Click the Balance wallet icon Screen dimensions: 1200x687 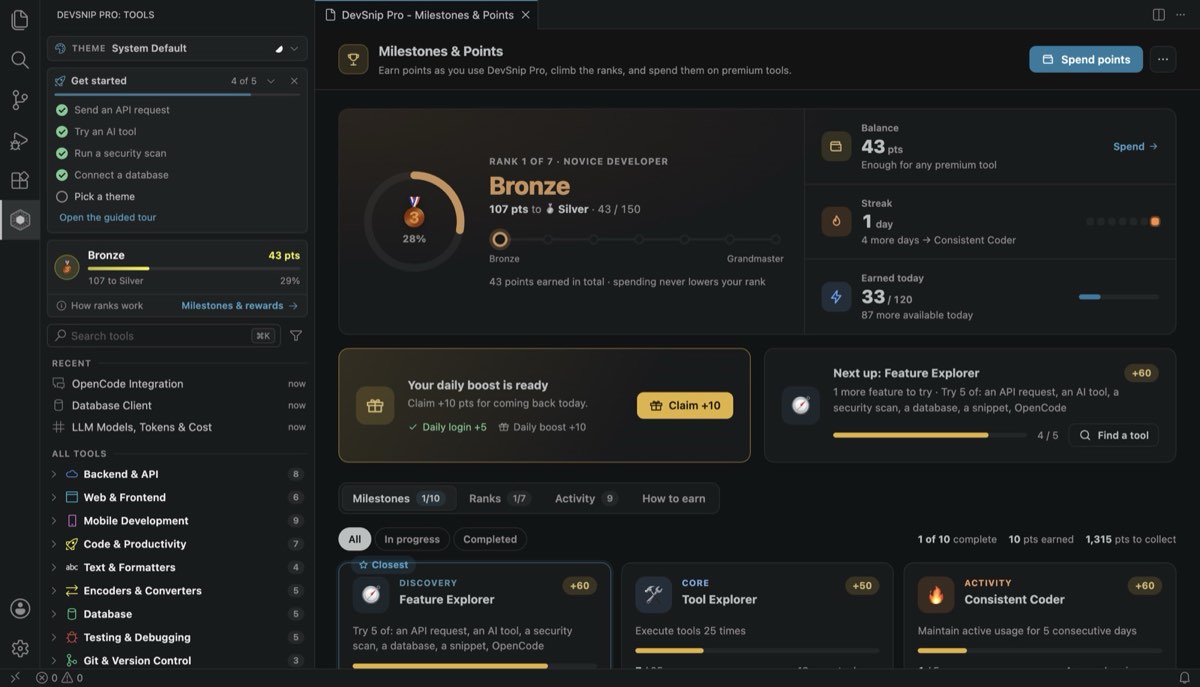[836, 146]
